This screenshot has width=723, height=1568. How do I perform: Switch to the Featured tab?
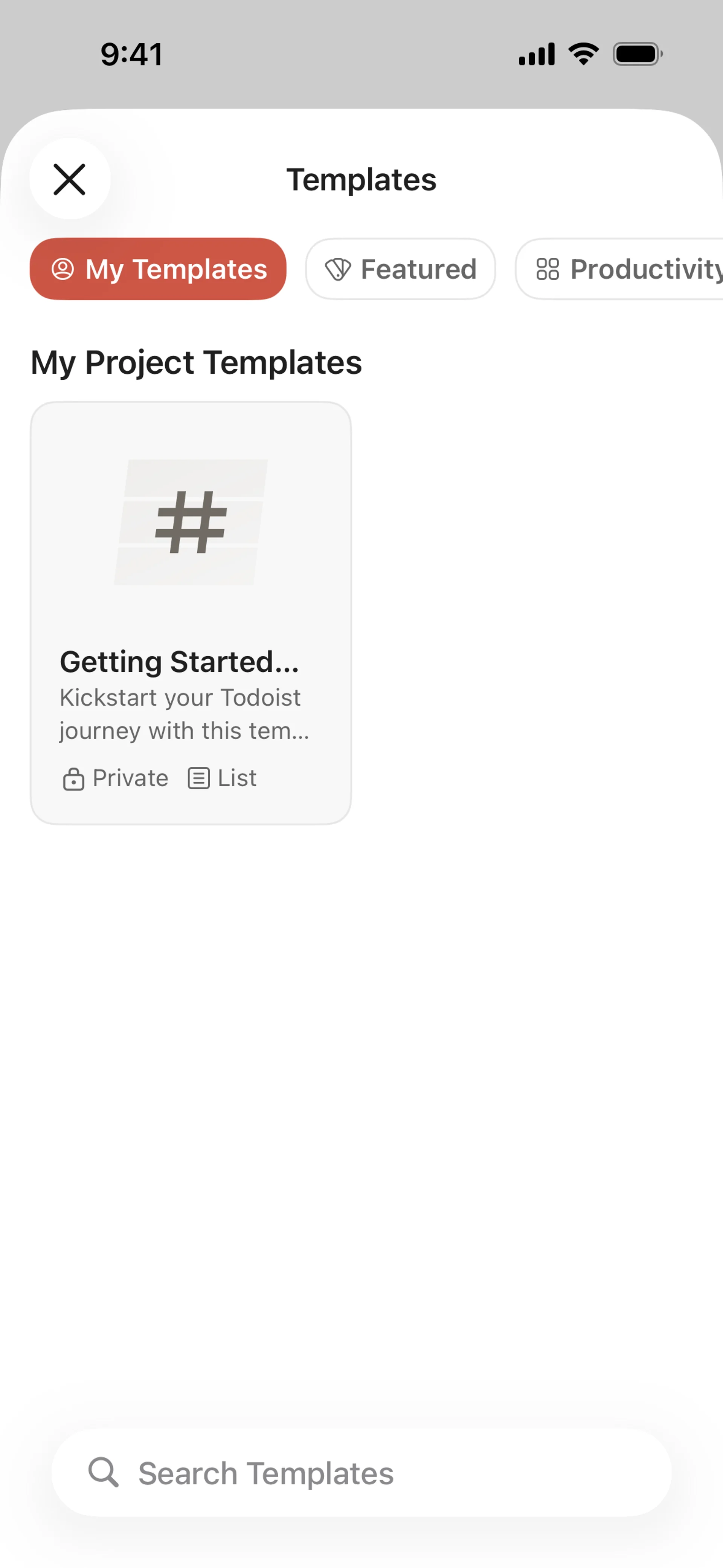[x=400, y=269]
